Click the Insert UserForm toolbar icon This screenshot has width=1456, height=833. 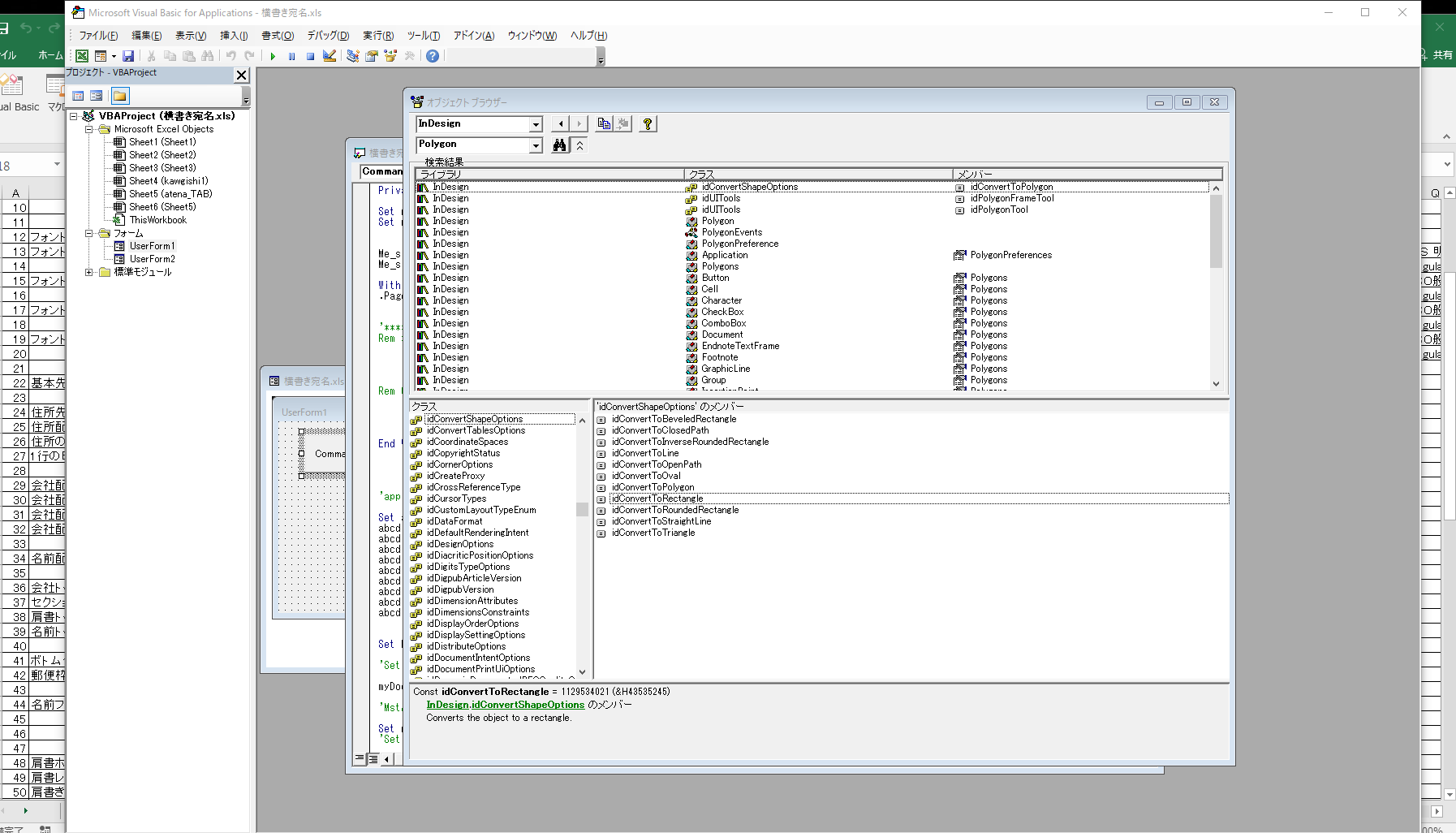pyautogui.click(x=101, y=56)
